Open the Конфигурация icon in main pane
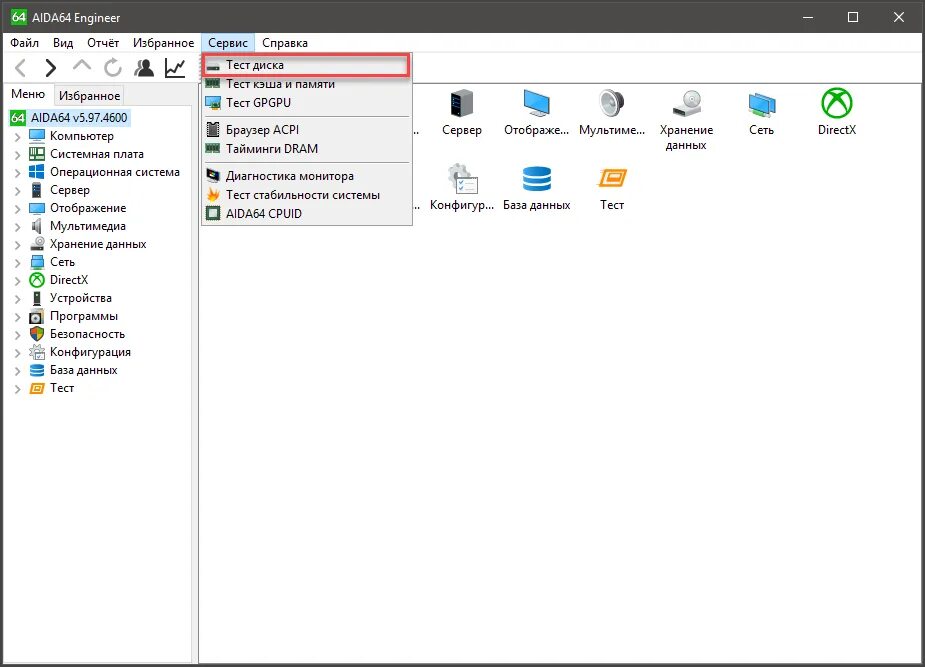Screen dimensions: 925x667 pos(462,179)
